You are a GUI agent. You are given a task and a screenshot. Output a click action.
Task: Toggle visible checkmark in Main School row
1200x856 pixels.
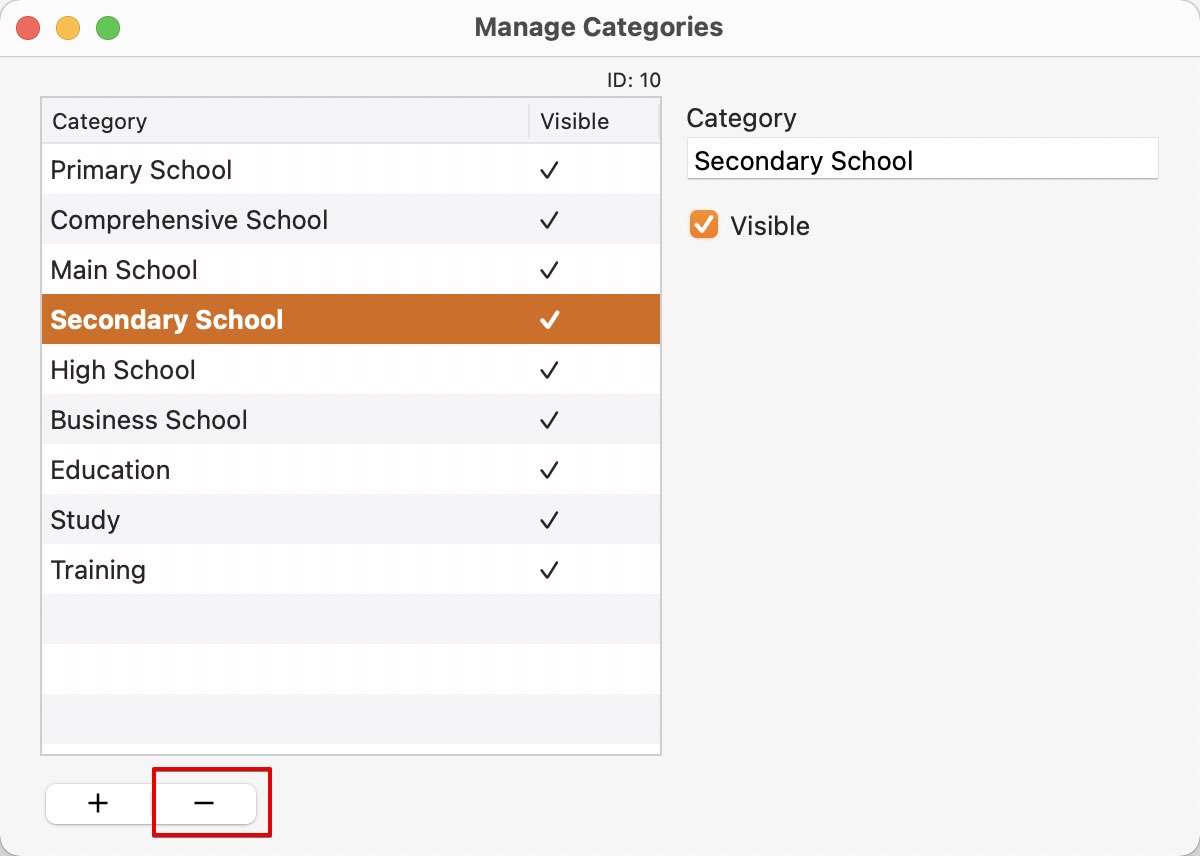[548, 270]
